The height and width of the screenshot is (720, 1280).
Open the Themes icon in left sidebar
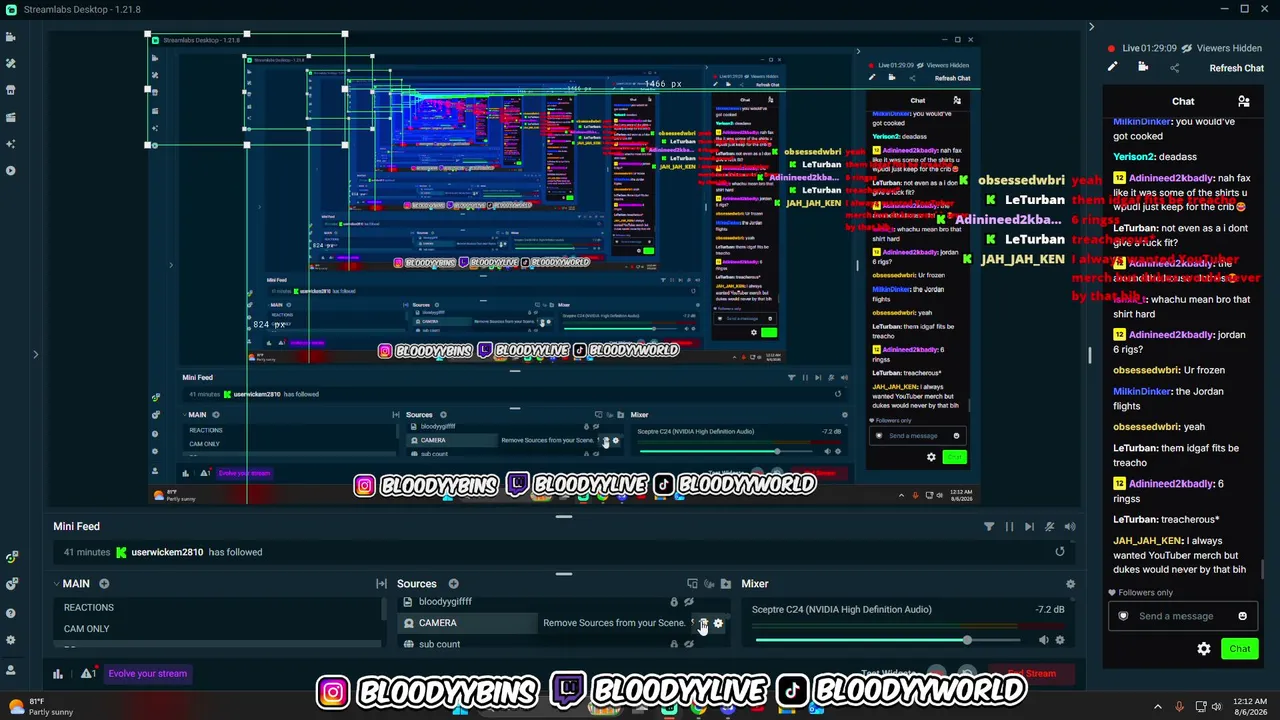click(x=10, y=63)
